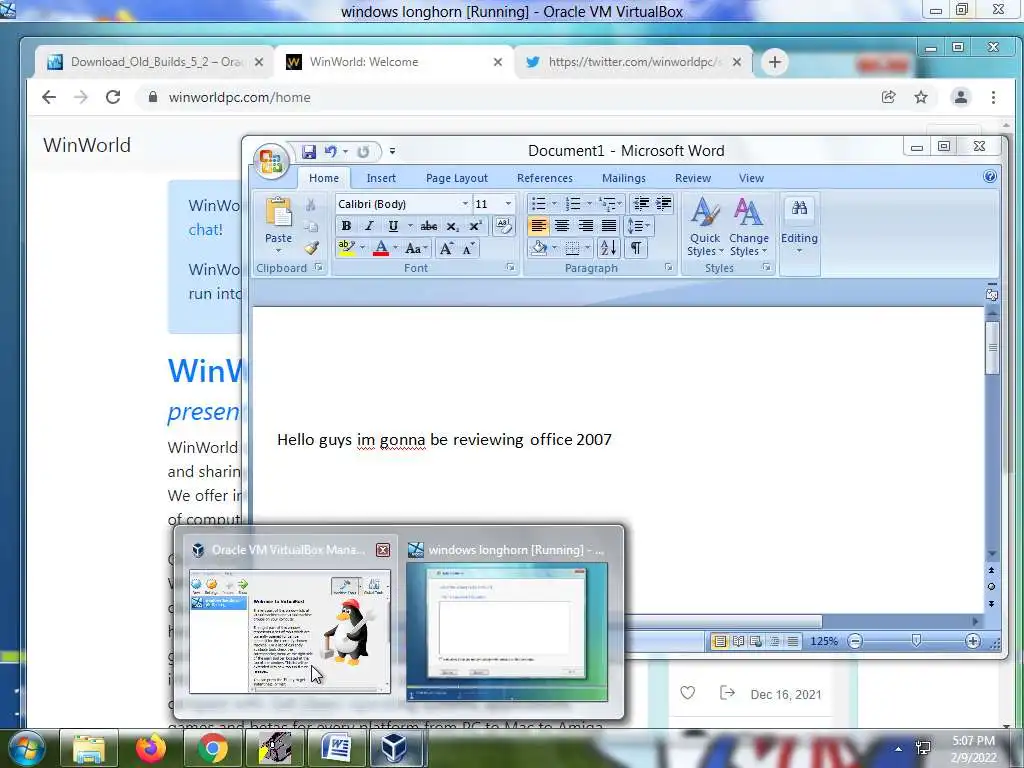This screenshot has width=1024, height=768.
Task: Click the Word zoom slider handle
Action: (x=916, y=641)
